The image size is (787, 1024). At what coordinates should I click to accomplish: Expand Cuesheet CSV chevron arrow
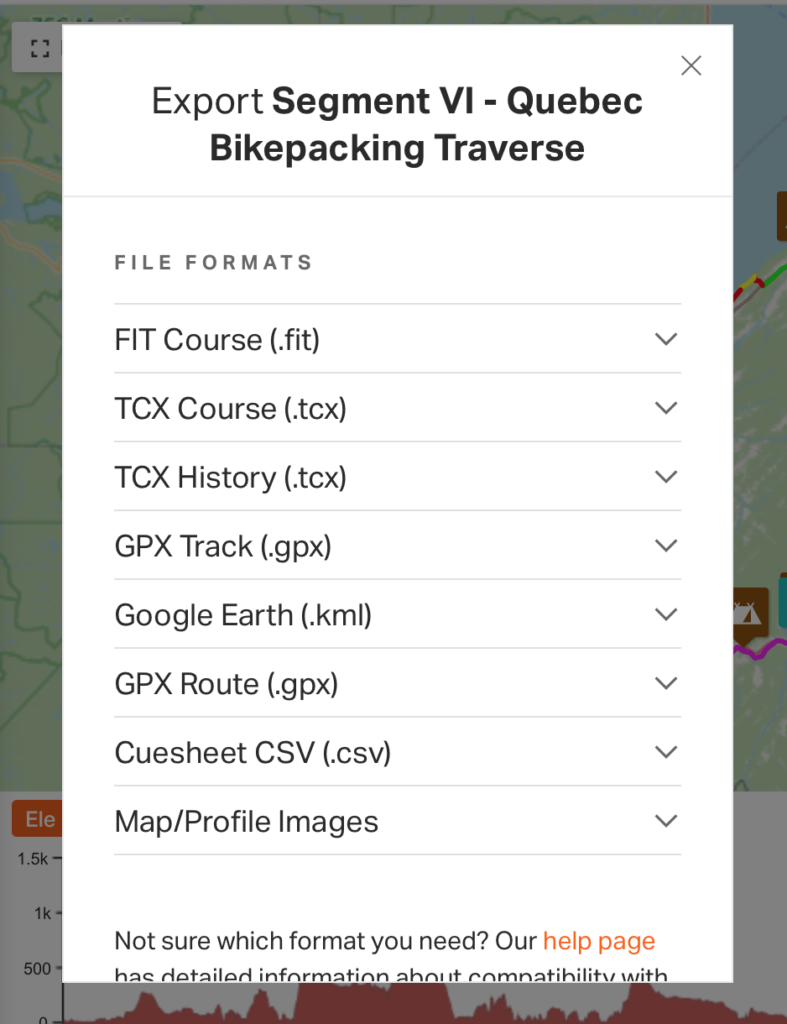point(666,752)
